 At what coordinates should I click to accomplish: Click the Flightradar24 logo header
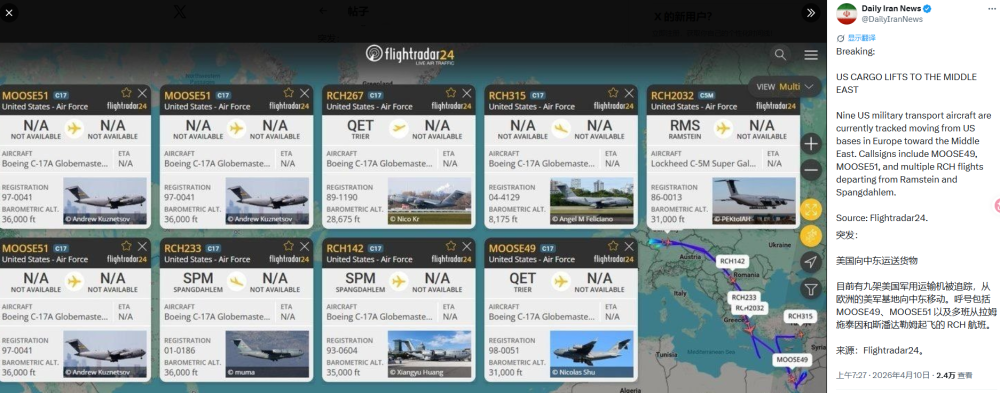410,54
